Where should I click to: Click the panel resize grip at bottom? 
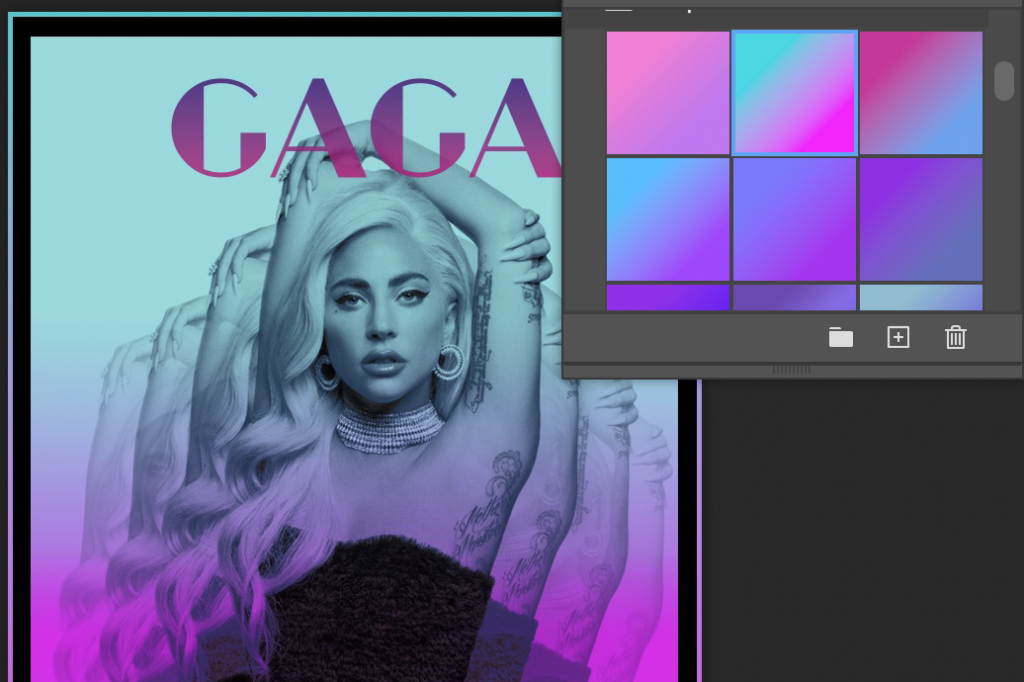(x=792, y=370)
